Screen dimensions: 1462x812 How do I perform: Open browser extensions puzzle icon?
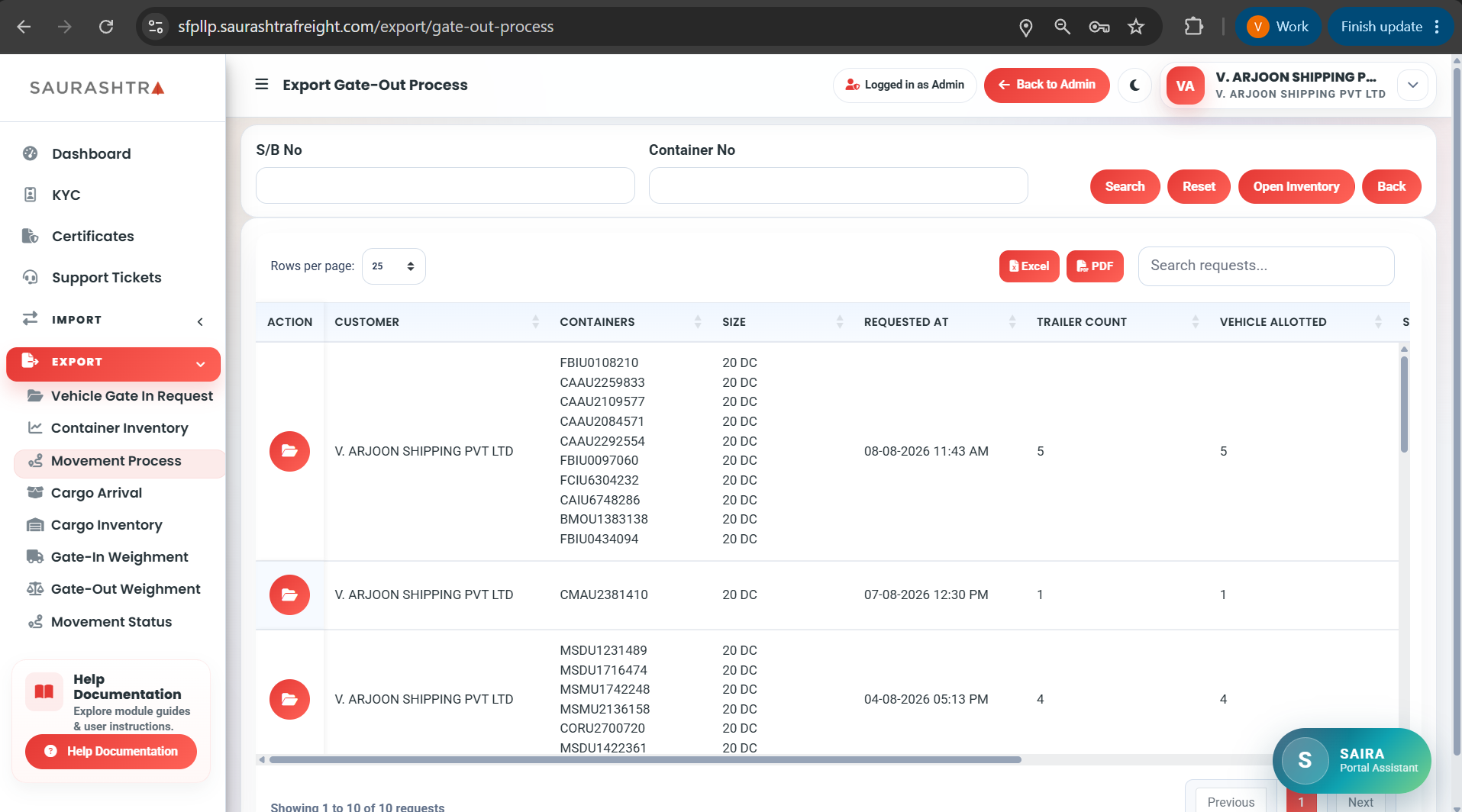coord(1193,27)
